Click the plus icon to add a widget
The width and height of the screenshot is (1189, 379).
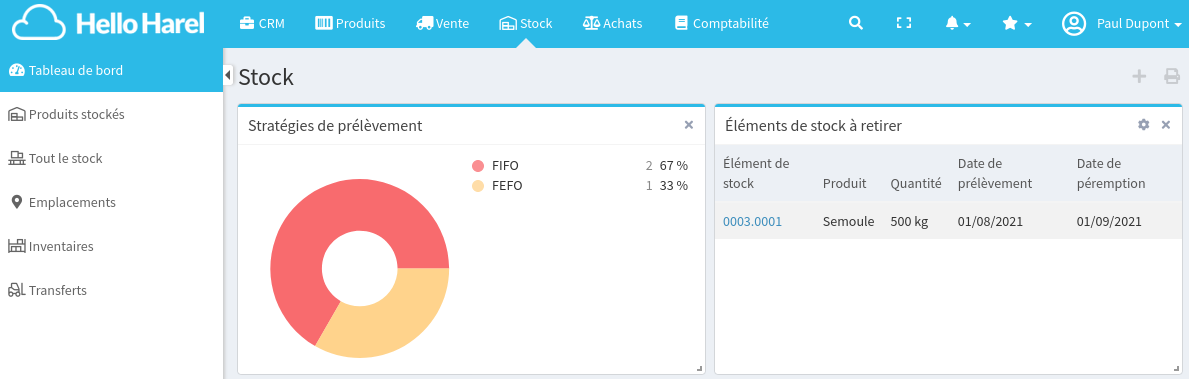[x=1139, y=76]
